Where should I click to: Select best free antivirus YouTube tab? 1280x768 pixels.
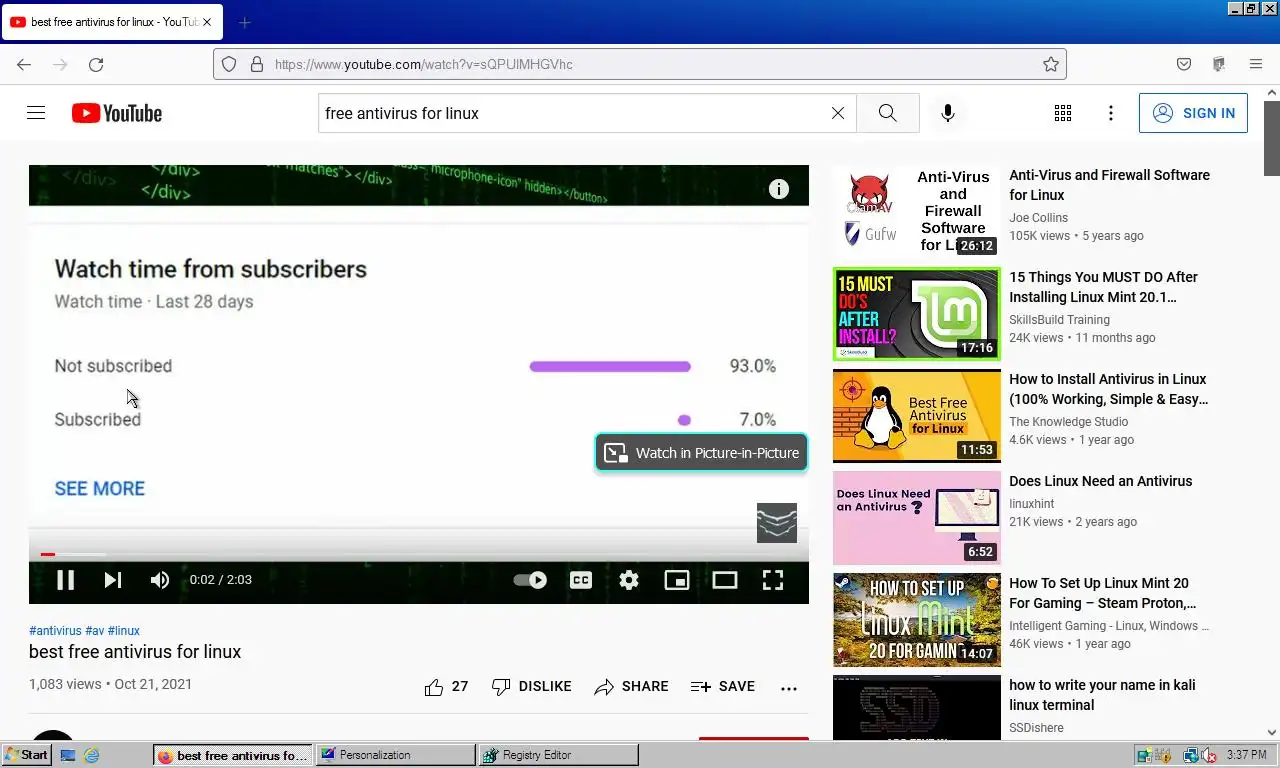113,22
